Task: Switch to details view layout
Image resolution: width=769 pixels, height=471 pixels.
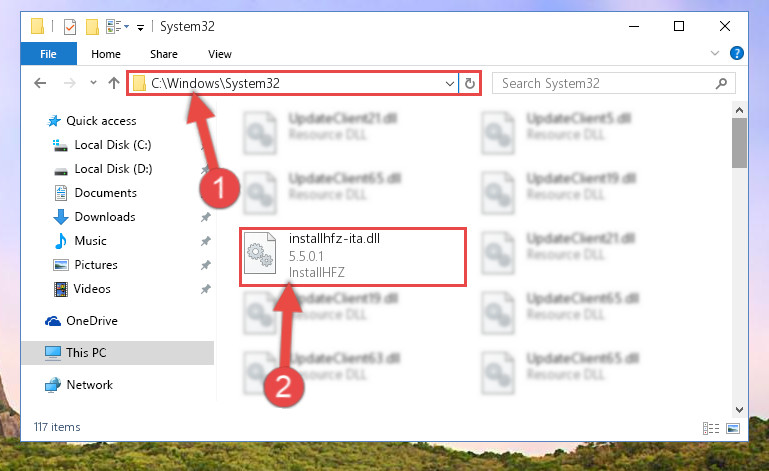Action: pos(711,428)
